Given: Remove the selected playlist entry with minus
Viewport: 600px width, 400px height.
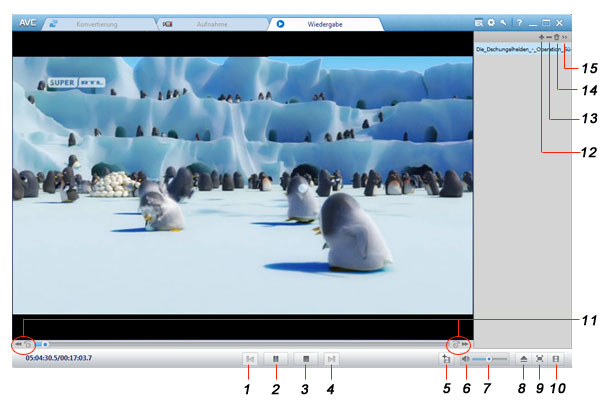Looking at the screenshot, I should (549, 37).
